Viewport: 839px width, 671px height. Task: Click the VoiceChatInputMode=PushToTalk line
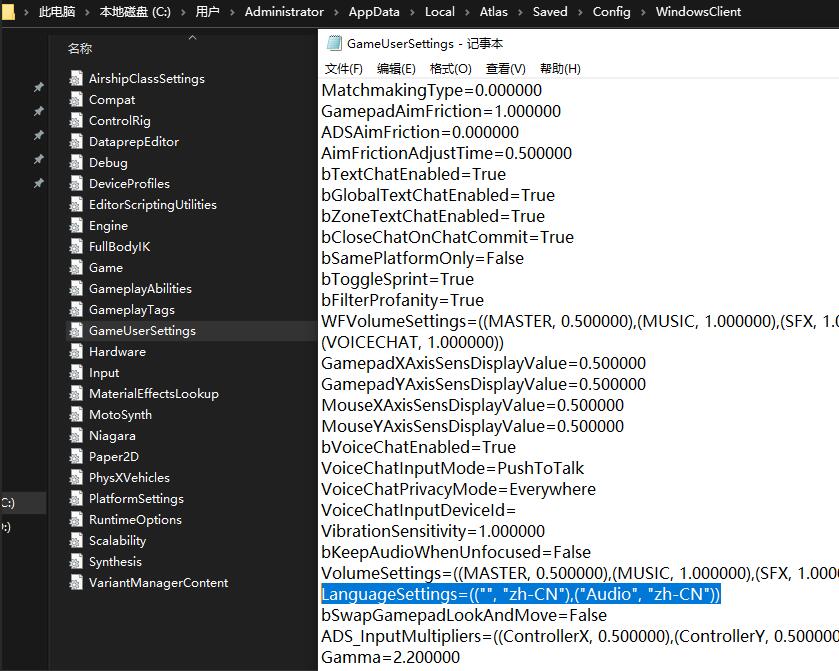click(453, 468)
